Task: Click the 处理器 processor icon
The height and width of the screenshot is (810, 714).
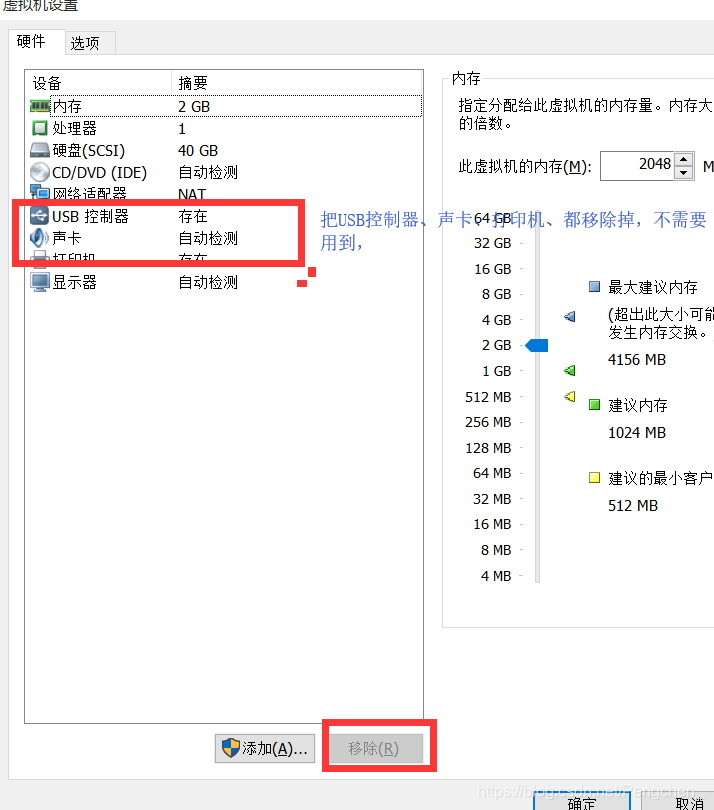Action: point(40,128)
